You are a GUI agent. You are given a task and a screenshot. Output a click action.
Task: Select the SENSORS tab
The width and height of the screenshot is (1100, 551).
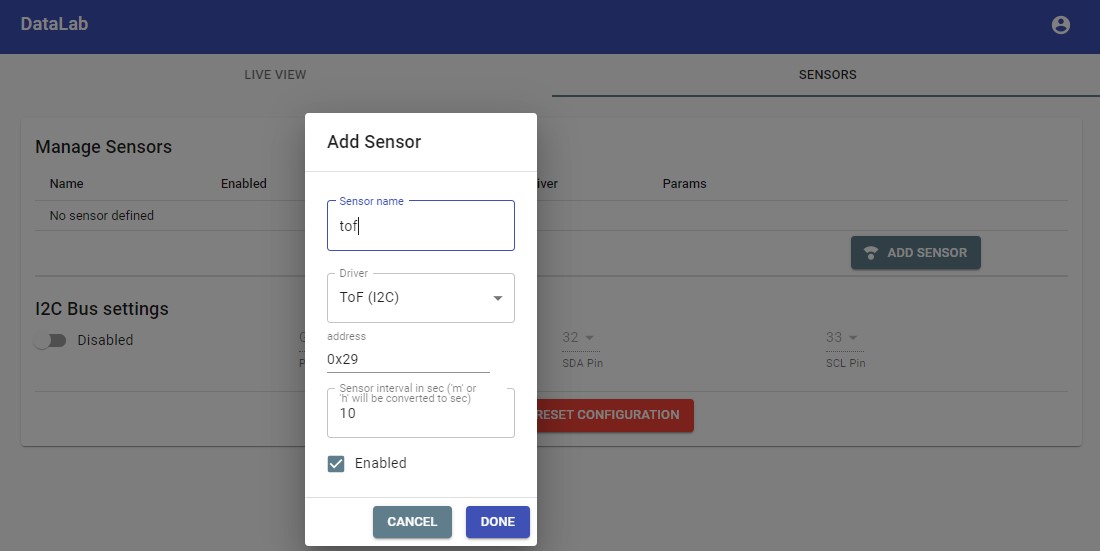pyautogui.click(x=826, y=75)
